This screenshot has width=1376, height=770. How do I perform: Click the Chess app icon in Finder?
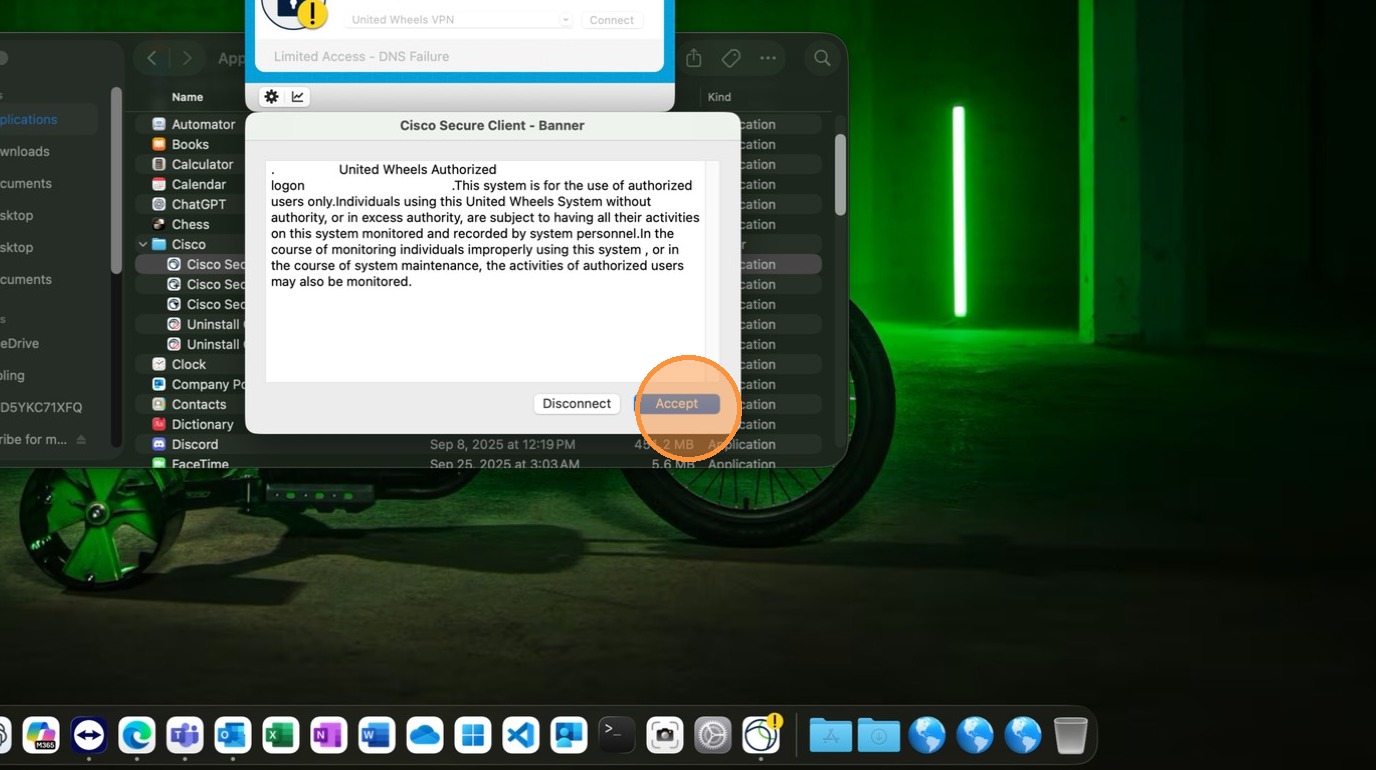click(159, 224)
